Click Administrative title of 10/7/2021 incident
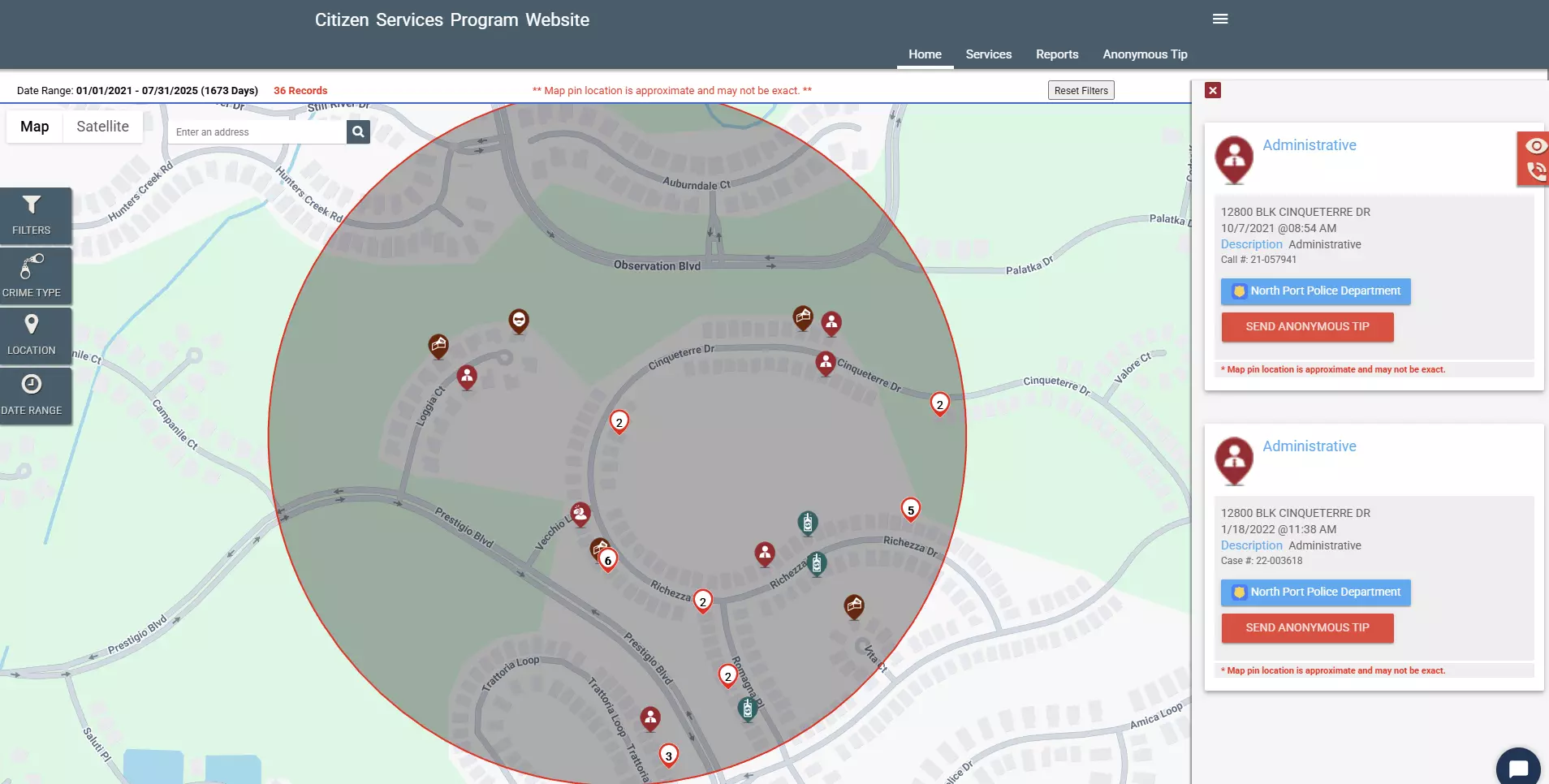This screenshot has width=1549, height=784. click(1309, 145)
